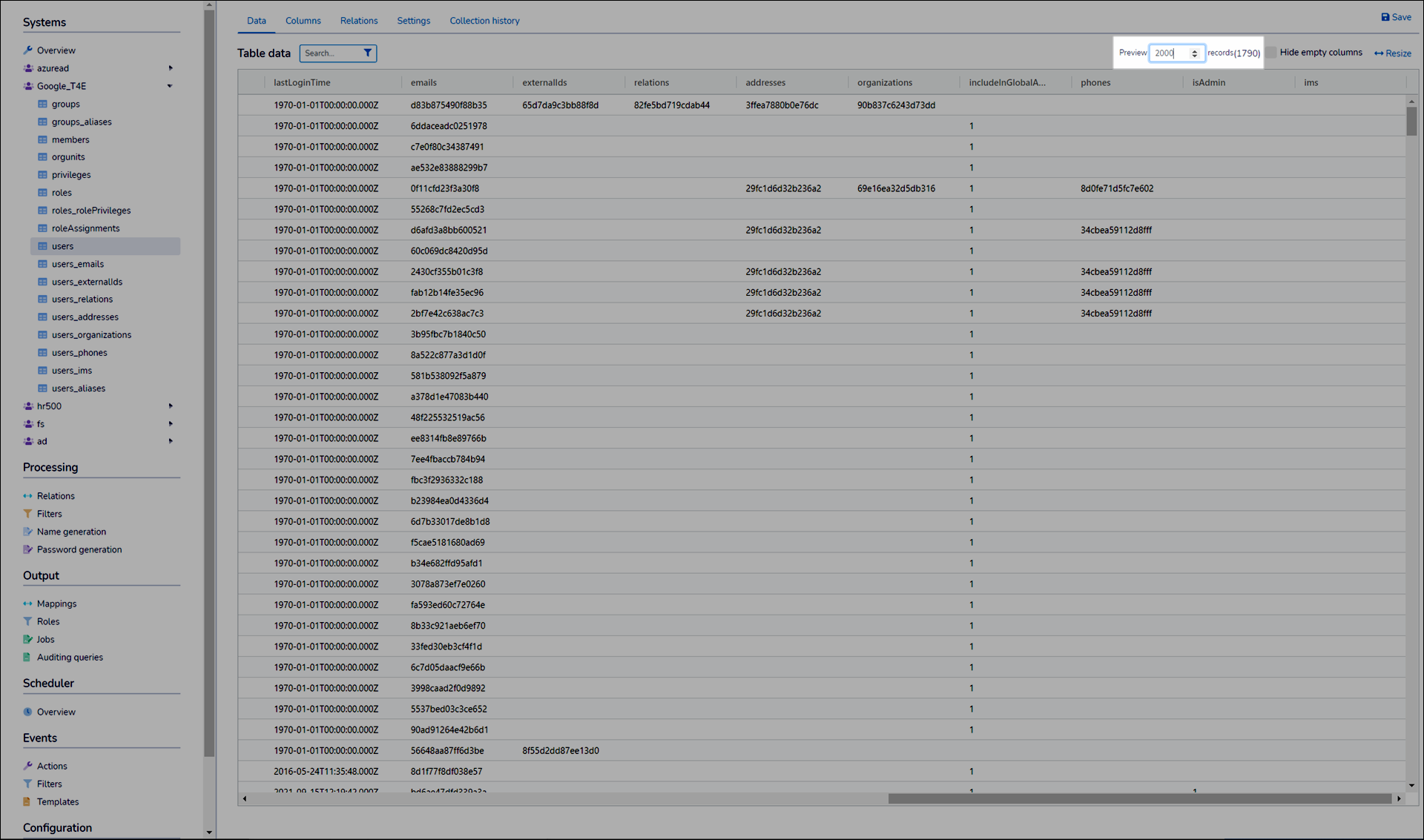Expand the fs system node
This screenshot has height=840, width=1424.
point(171,424)
